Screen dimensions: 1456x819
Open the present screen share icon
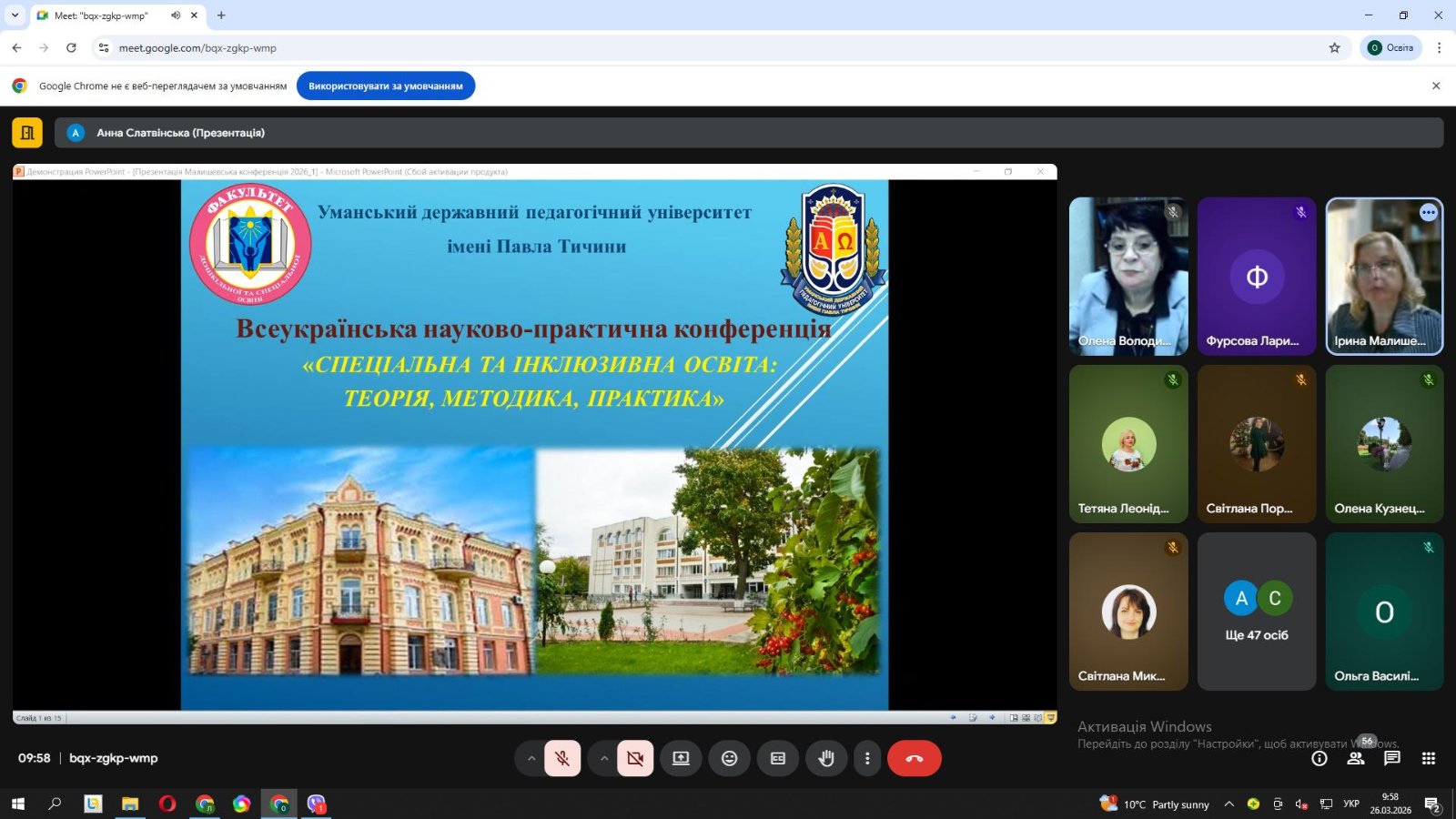681,758
